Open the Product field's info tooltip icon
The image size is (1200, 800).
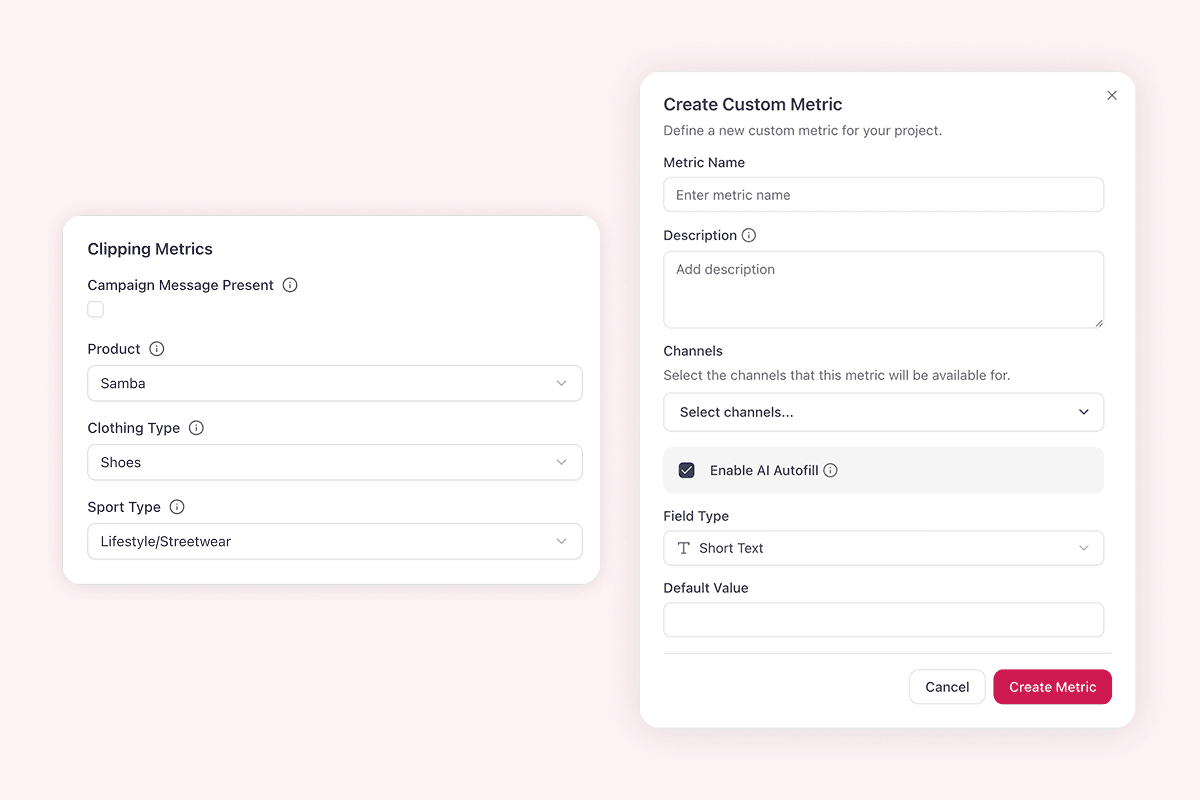pyautogui.click(x=156, y=349)
